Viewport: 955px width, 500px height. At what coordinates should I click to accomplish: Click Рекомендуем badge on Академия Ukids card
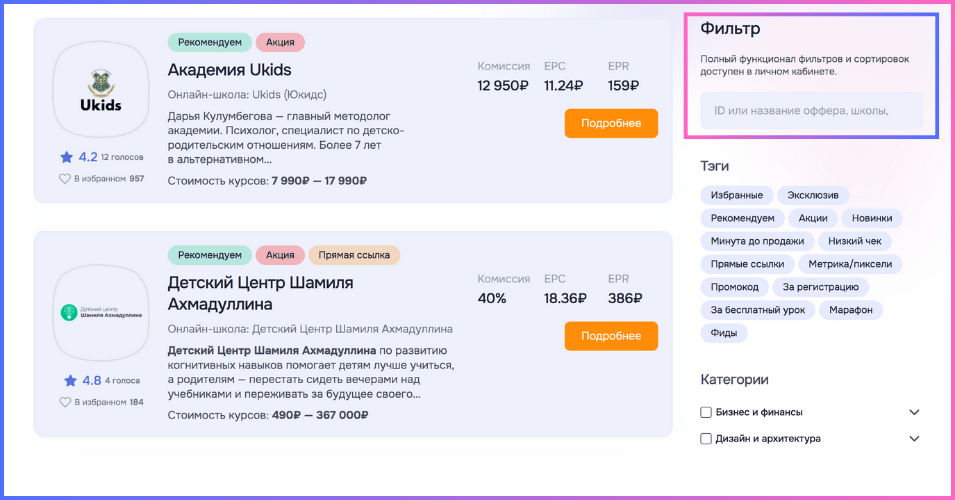(x=210, y=42)
